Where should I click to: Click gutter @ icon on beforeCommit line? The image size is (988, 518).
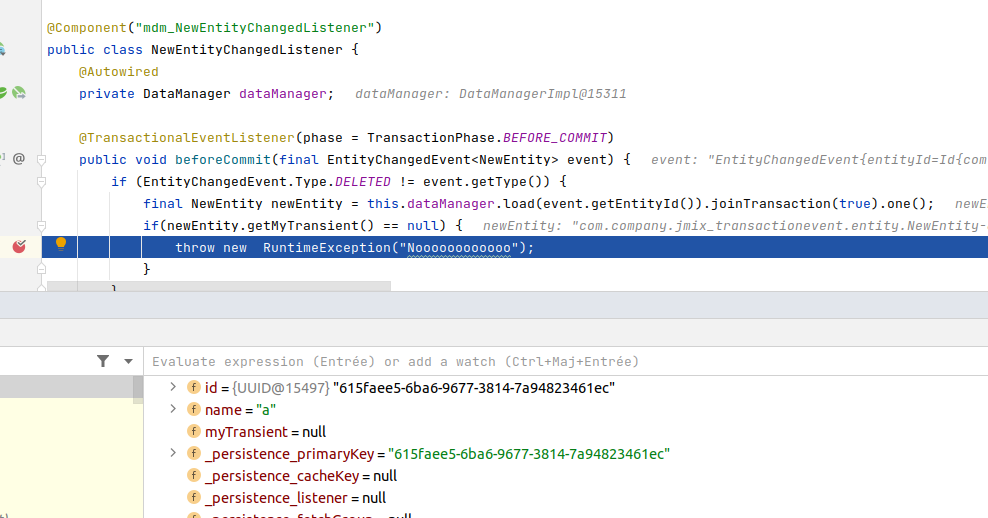19,159
